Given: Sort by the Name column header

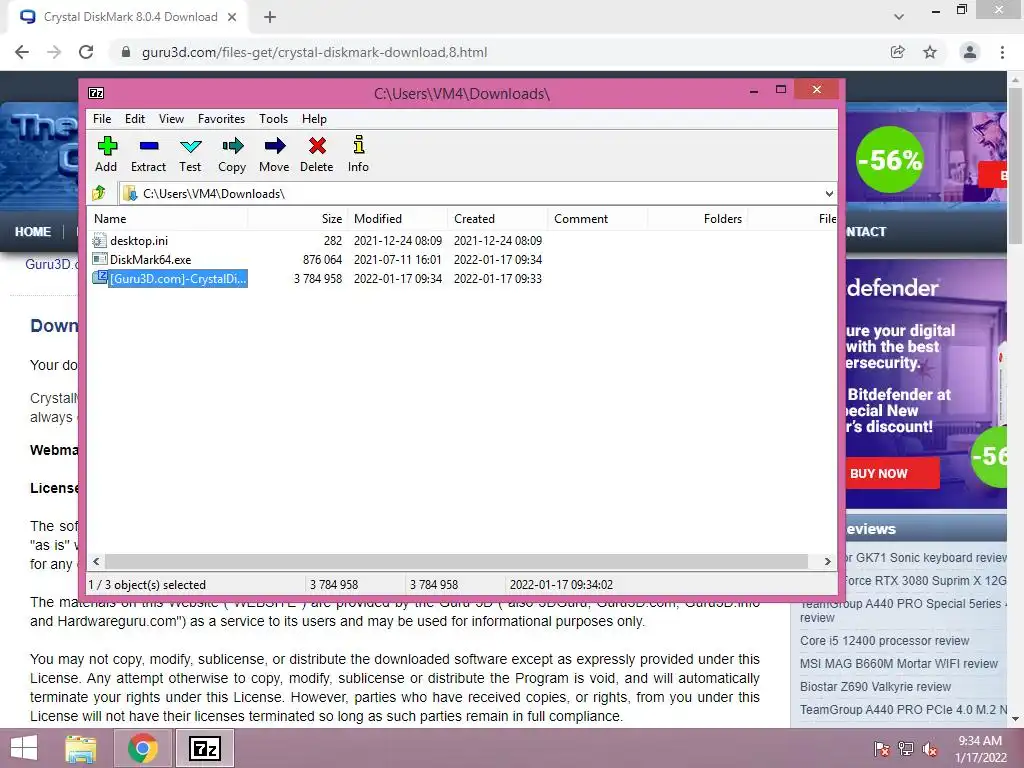Looking at the screenshot, I should tap(168, 219).
